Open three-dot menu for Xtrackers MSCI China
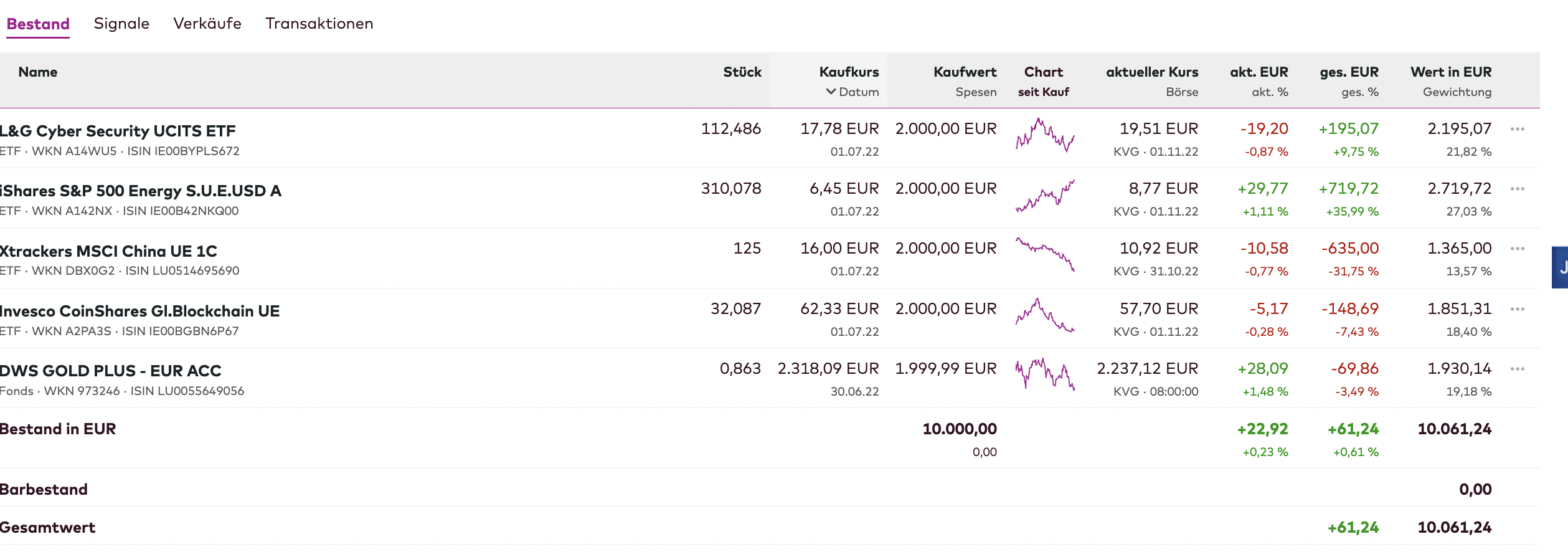The height and width of the screenshot is (557, 1568). (1517, 249)
